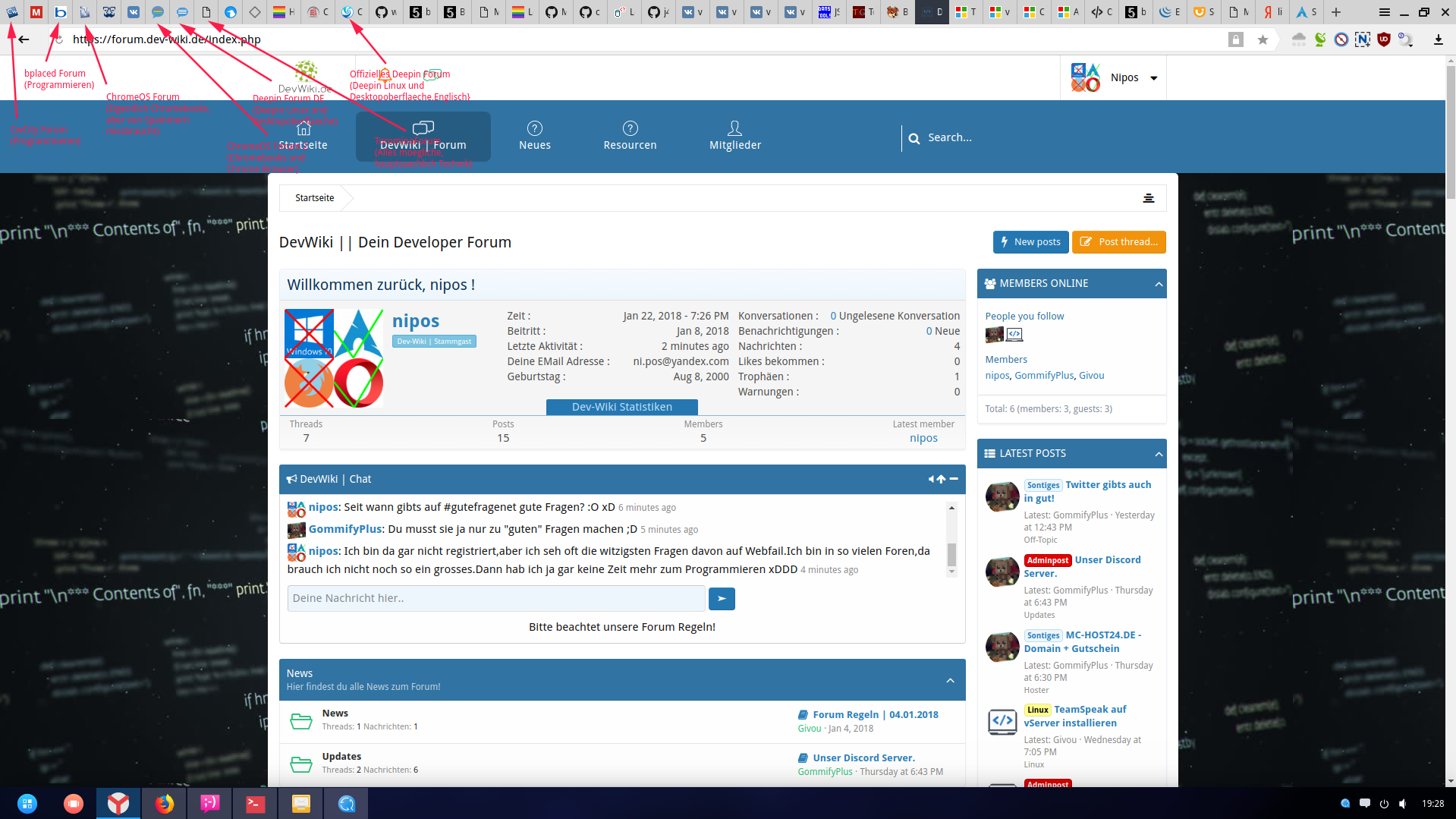Focus the 'Deine Nachricht hier' chat input

(x=496, y=598)
